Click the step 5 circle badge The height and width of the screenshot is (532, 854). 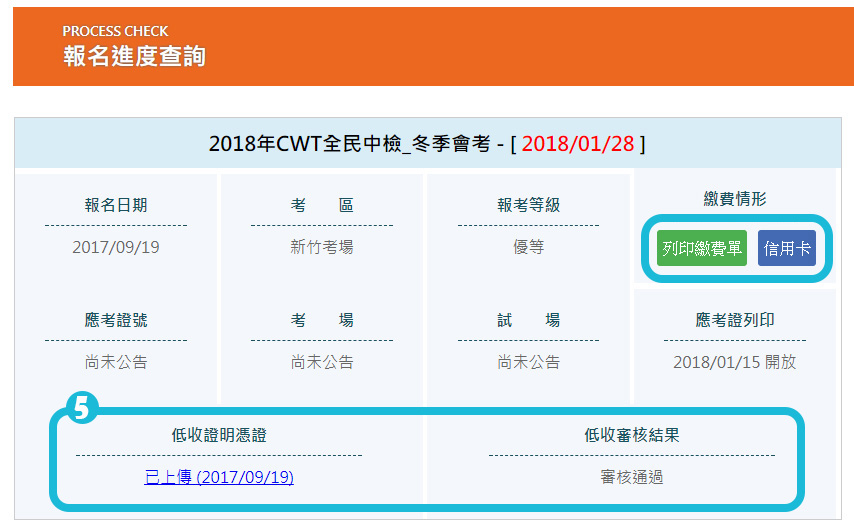(x=81, y=408)
